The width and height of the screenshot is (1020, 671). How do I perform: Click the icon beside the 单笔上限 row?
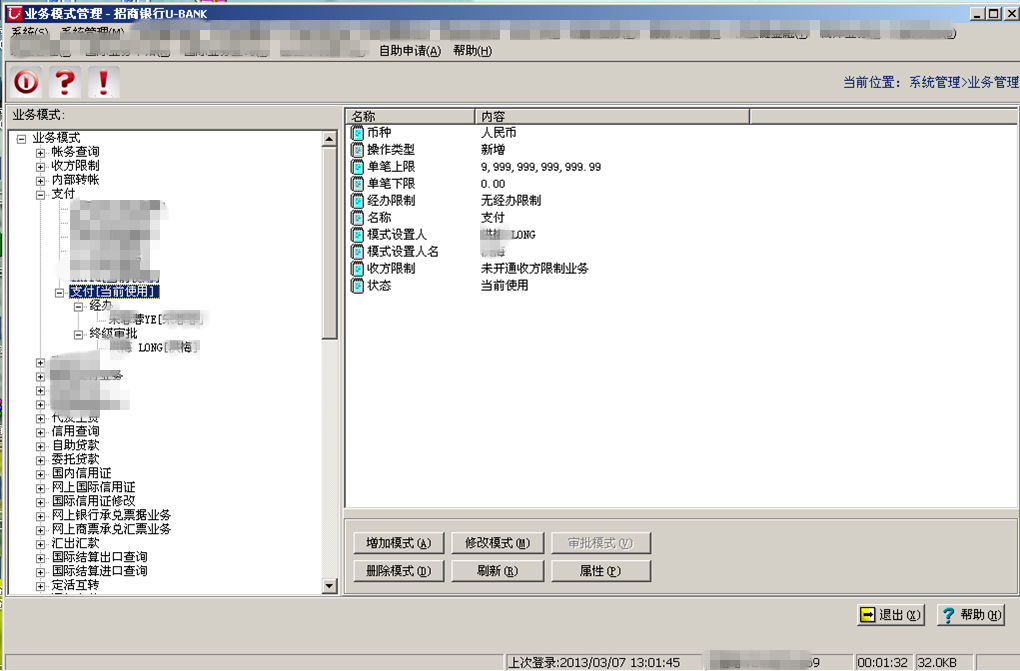pos(357,167)
